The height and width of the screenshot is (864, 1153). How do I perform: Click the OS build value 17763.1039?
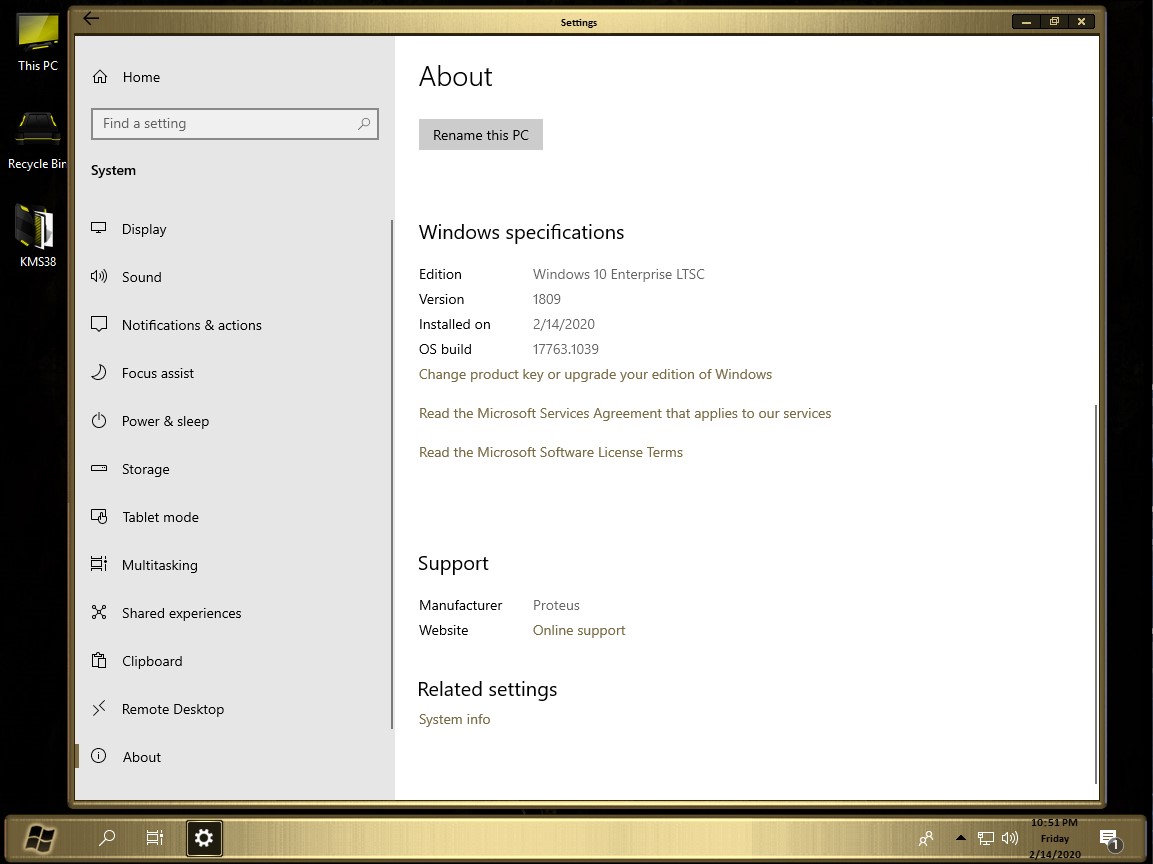[565, 349]
